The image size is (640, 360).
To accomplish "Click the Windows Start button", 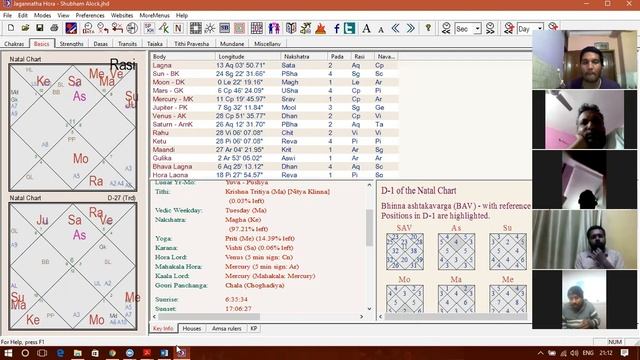I will (8, 353).
